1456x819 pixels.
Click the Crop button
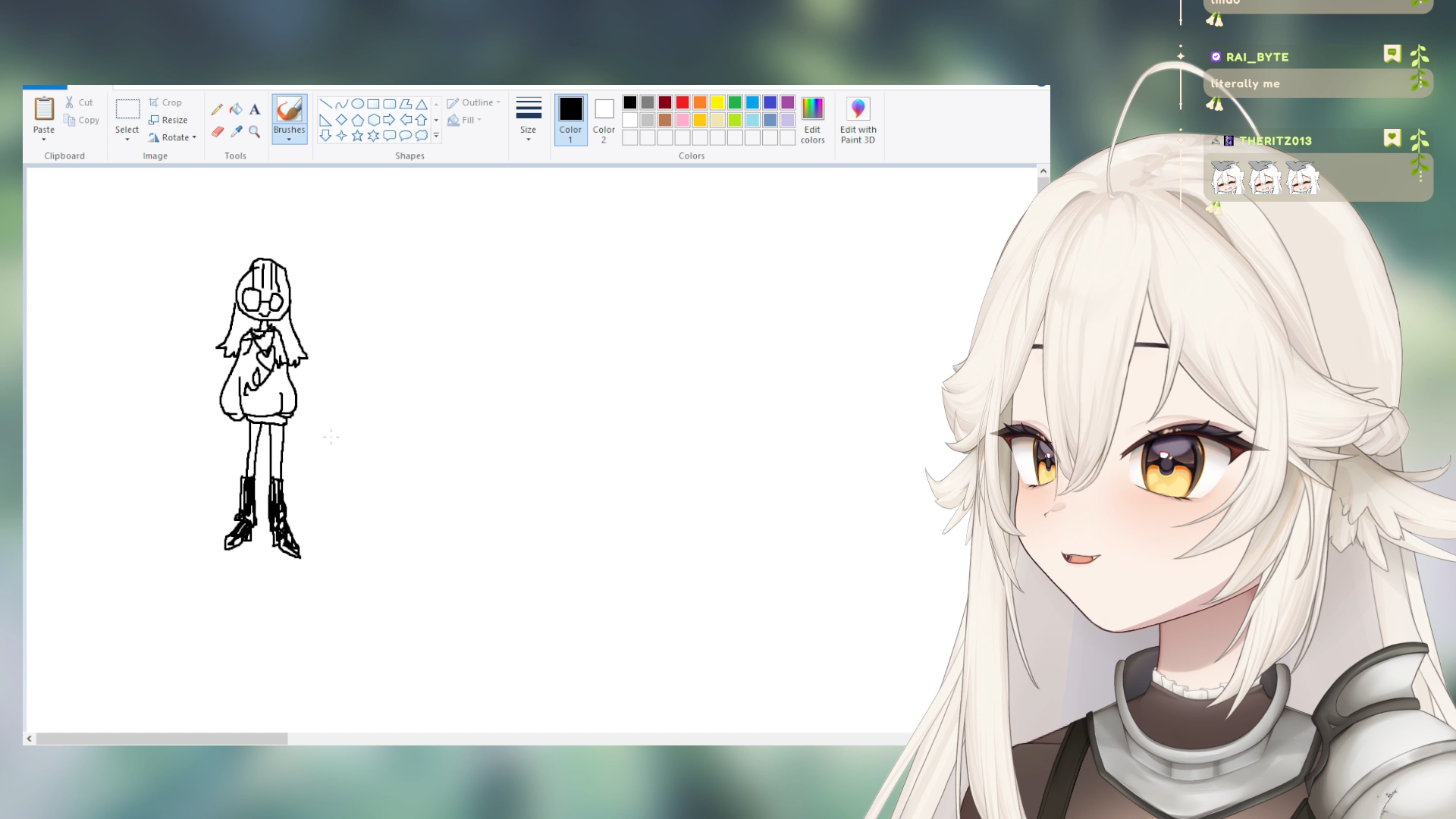click(x=165, y=102)
